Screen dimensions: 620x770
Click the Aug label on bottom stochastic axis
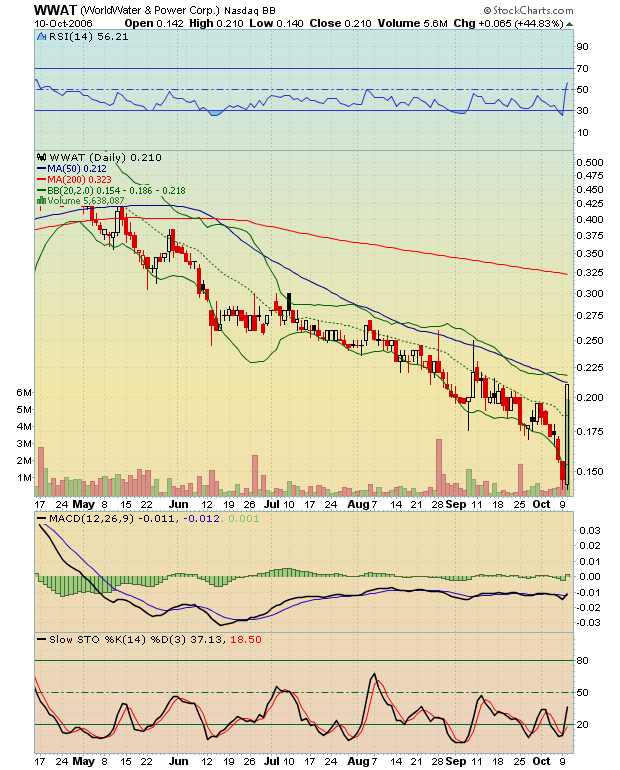click(x=358, y=761)
